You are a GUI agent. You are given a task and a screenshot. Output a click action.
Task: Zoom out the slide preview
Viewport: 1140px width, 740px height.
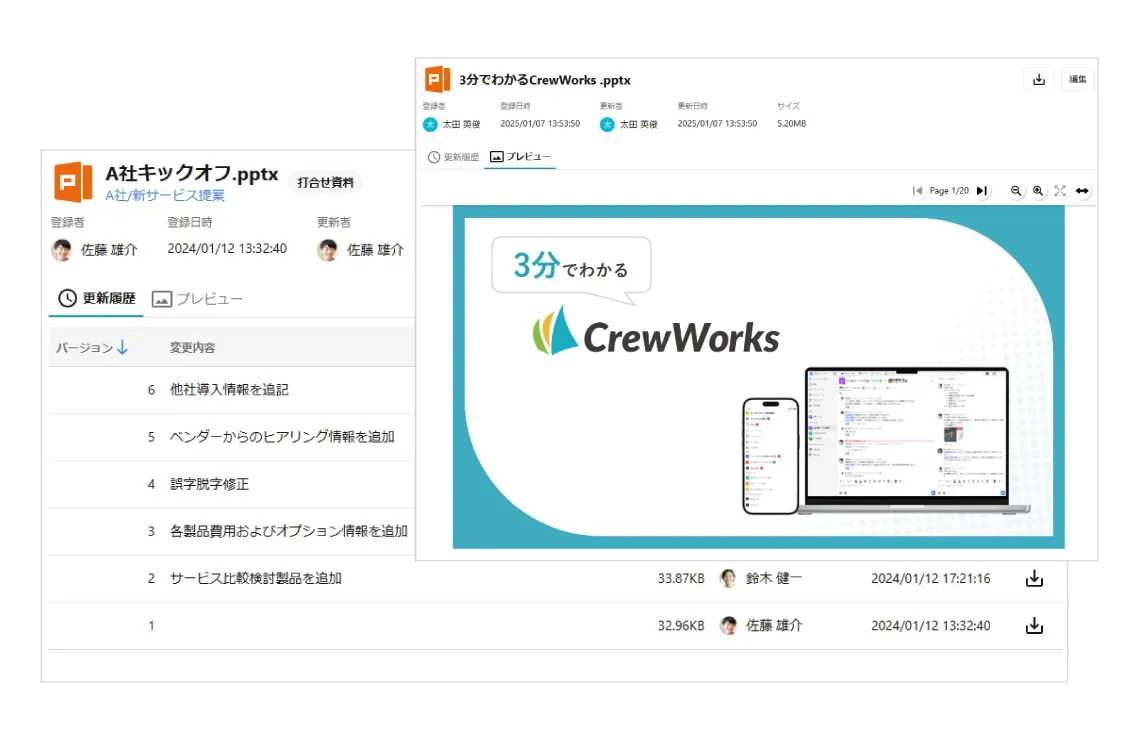[x=1016, y=191]
